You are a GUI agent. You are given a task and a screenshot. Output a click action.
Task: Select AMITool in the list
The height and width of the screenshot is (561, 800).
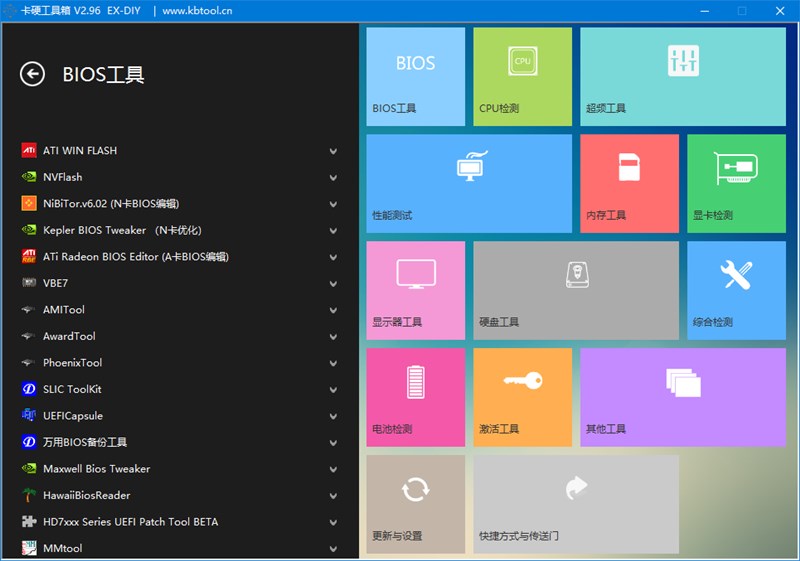point(64,310)
